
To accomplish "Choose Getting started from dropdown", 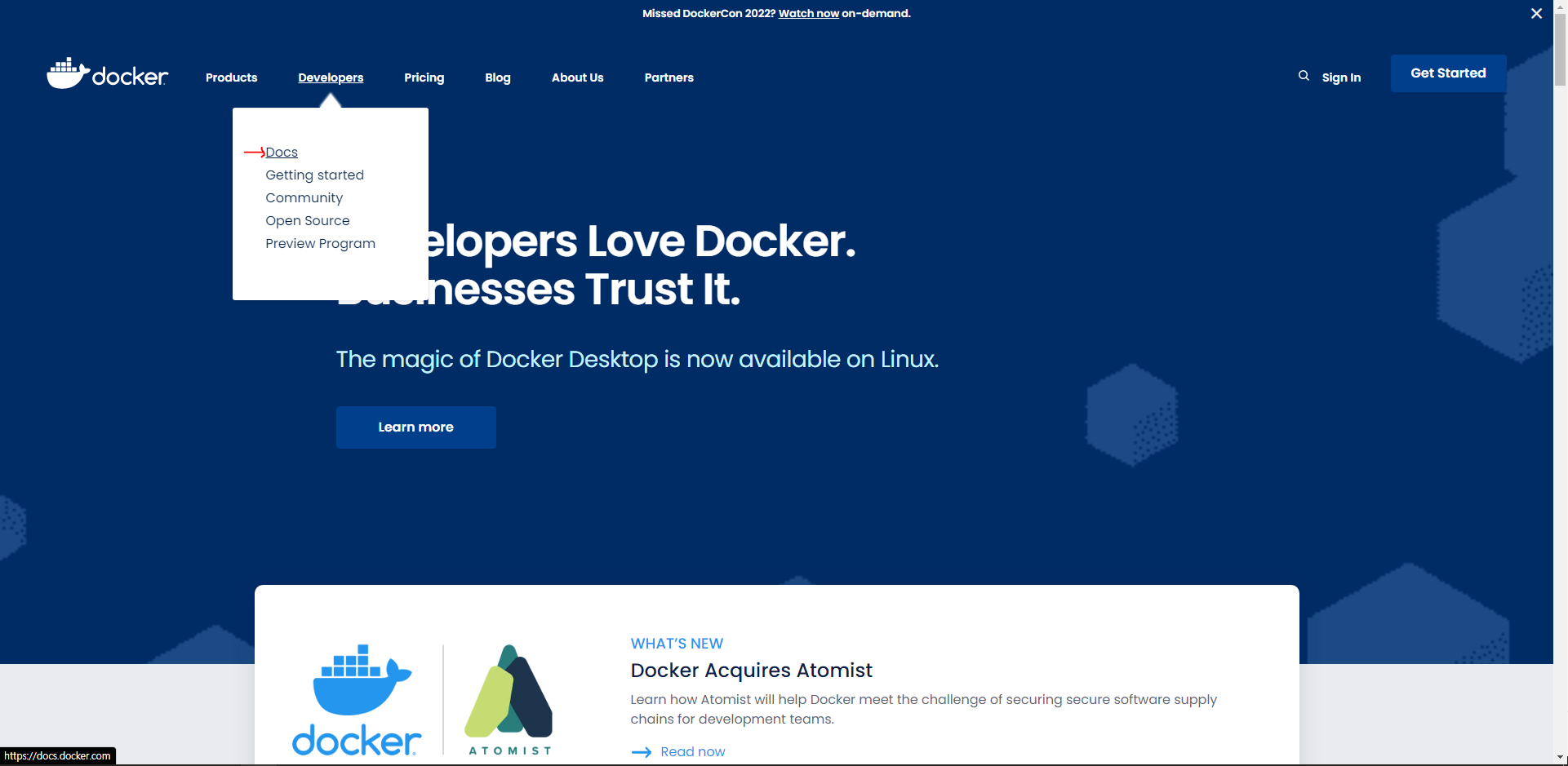I will pyautogui.click(x=315, y=175).
